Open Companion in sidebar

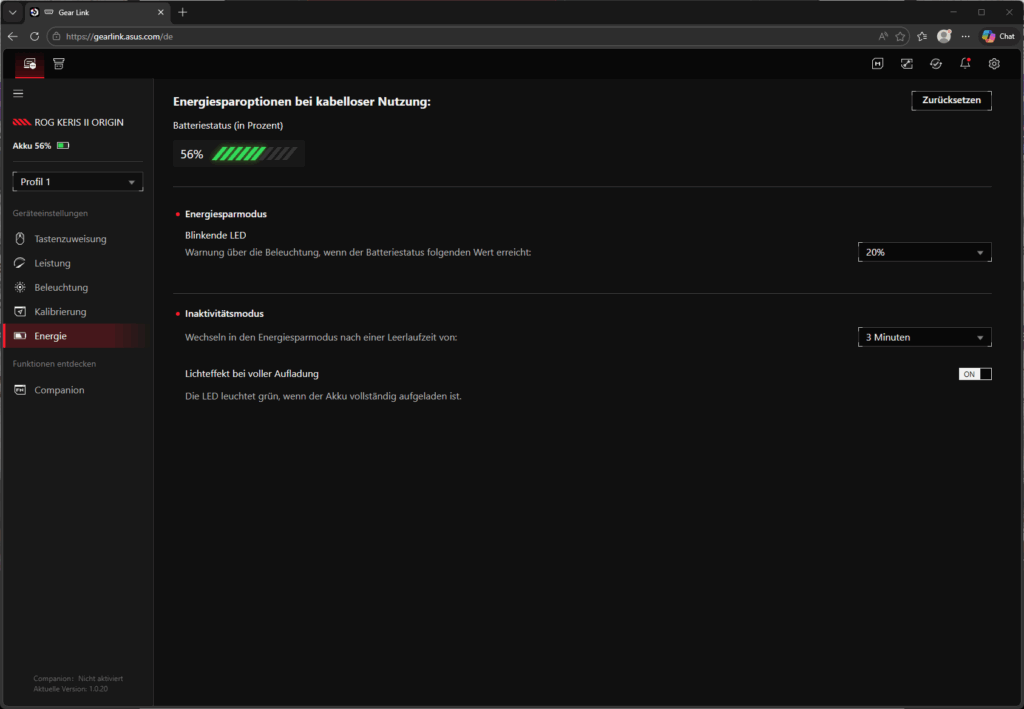click(59, 390)
